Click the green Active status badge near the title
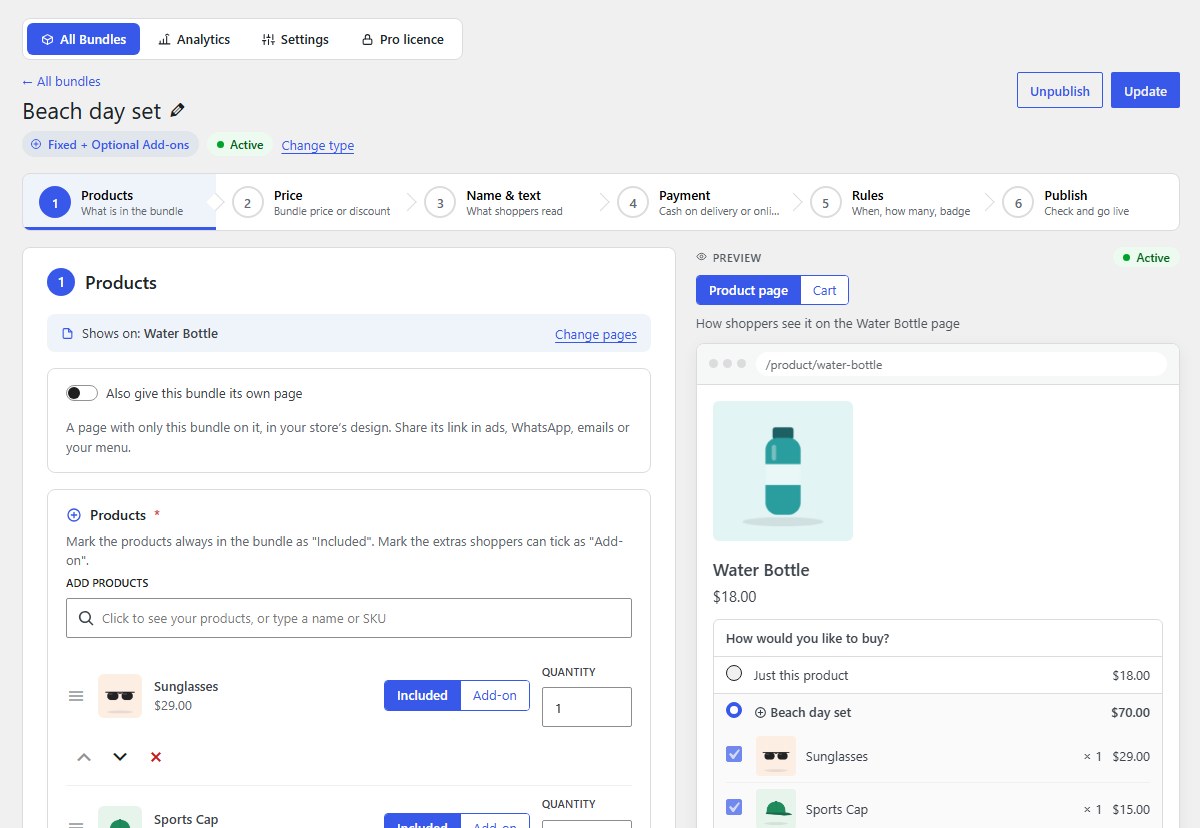The width and height of the screenshot is (1200, 828). 240,145
